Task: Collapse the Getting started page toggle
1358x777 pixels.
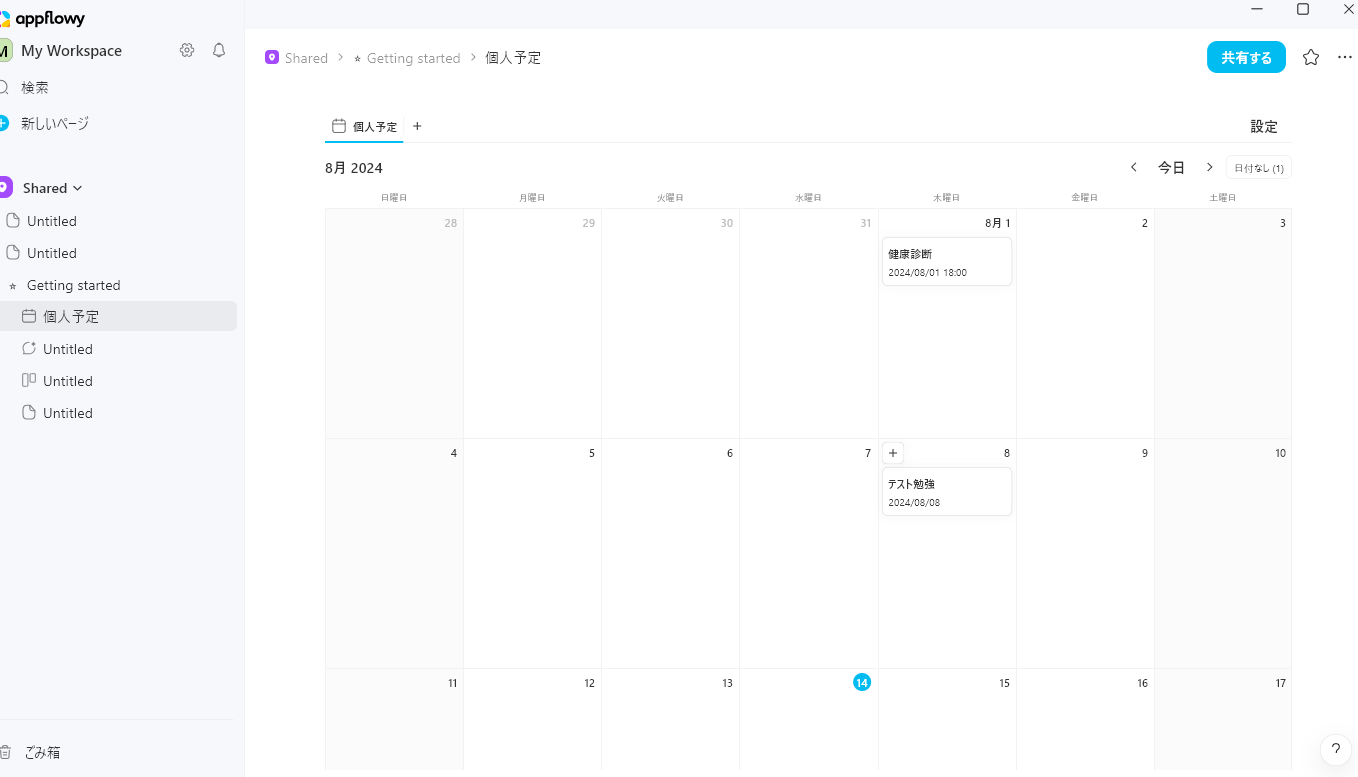Action: [x=13, y=286]
